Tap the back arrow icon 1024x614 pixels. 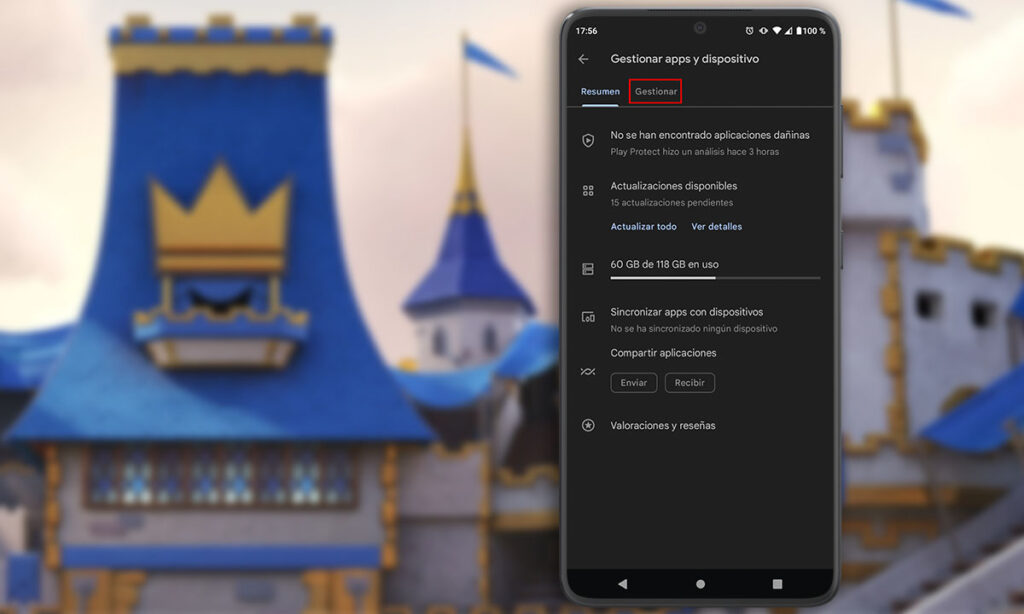pyautogui.click(x=583, y=59)
